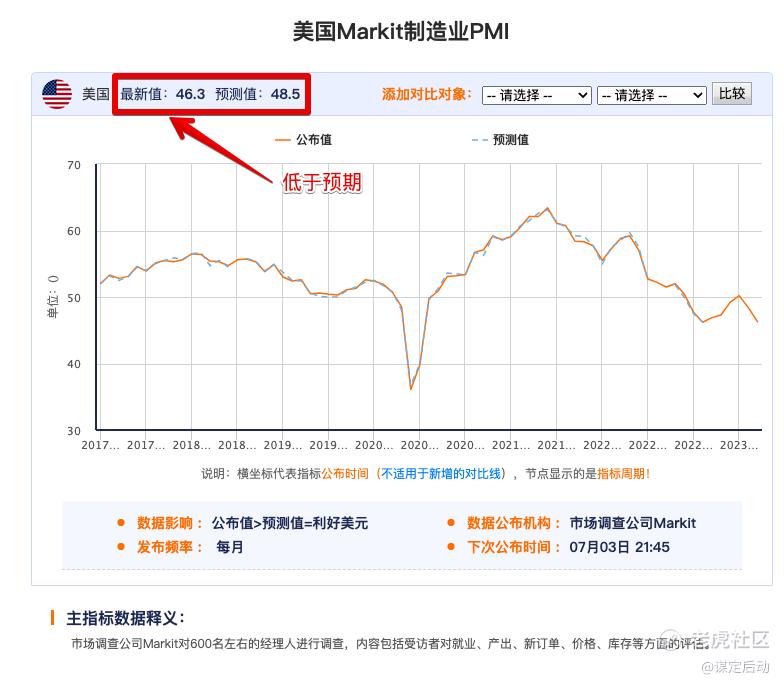Toggle the 公布值 legend series
This screenshot has width=784, height=685.
click(x=303, y=140)
